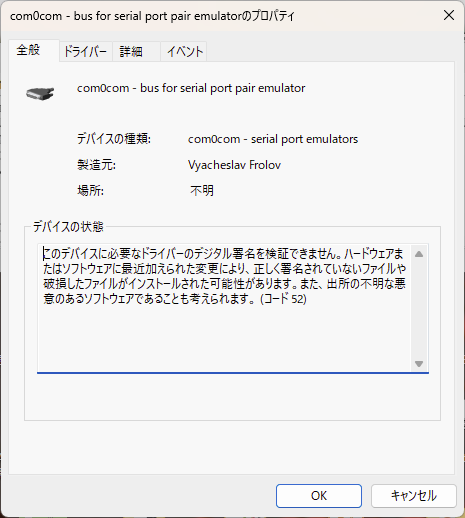
Task: Click the dialog title bar text
Action: coord(152,16)
